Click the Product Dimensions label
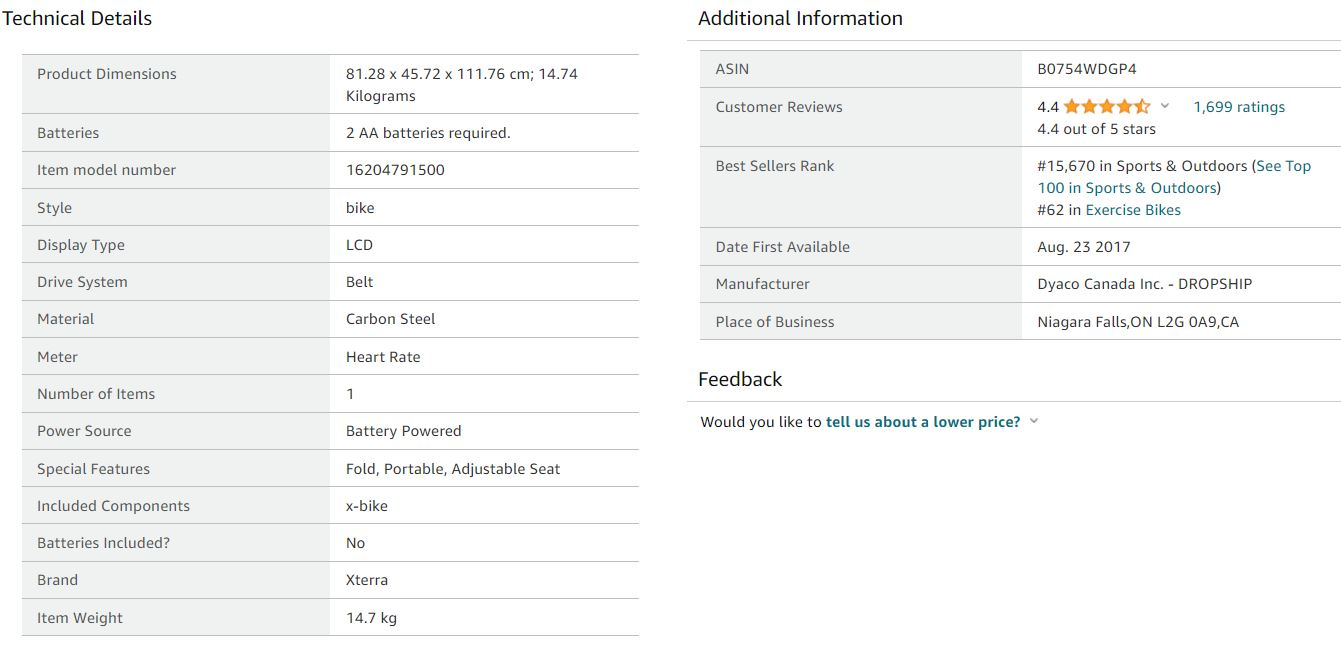1341x659 pixels. coord(107,74)
